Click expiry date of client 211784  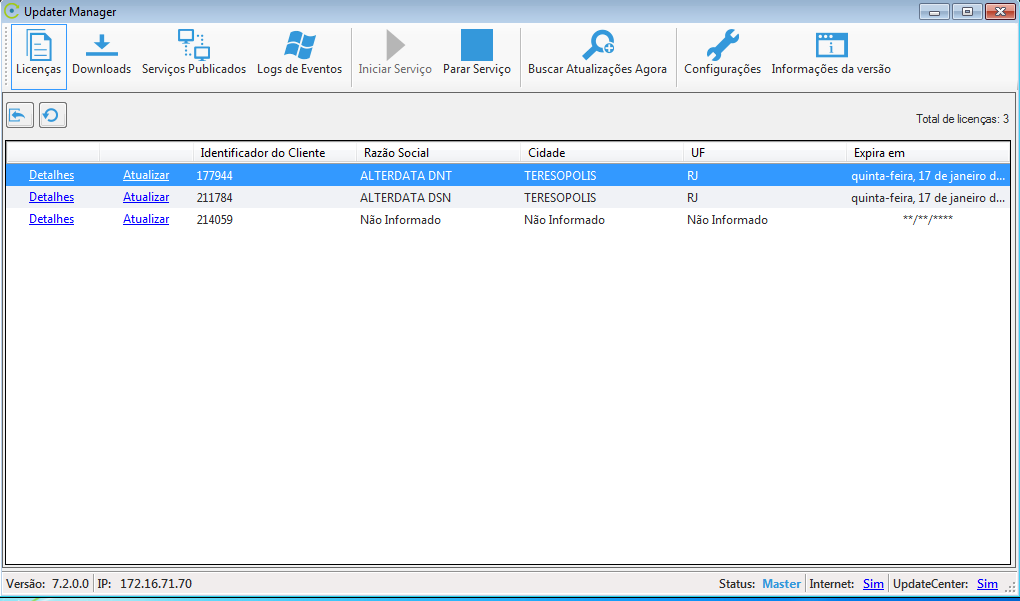(x=929, y=198)
